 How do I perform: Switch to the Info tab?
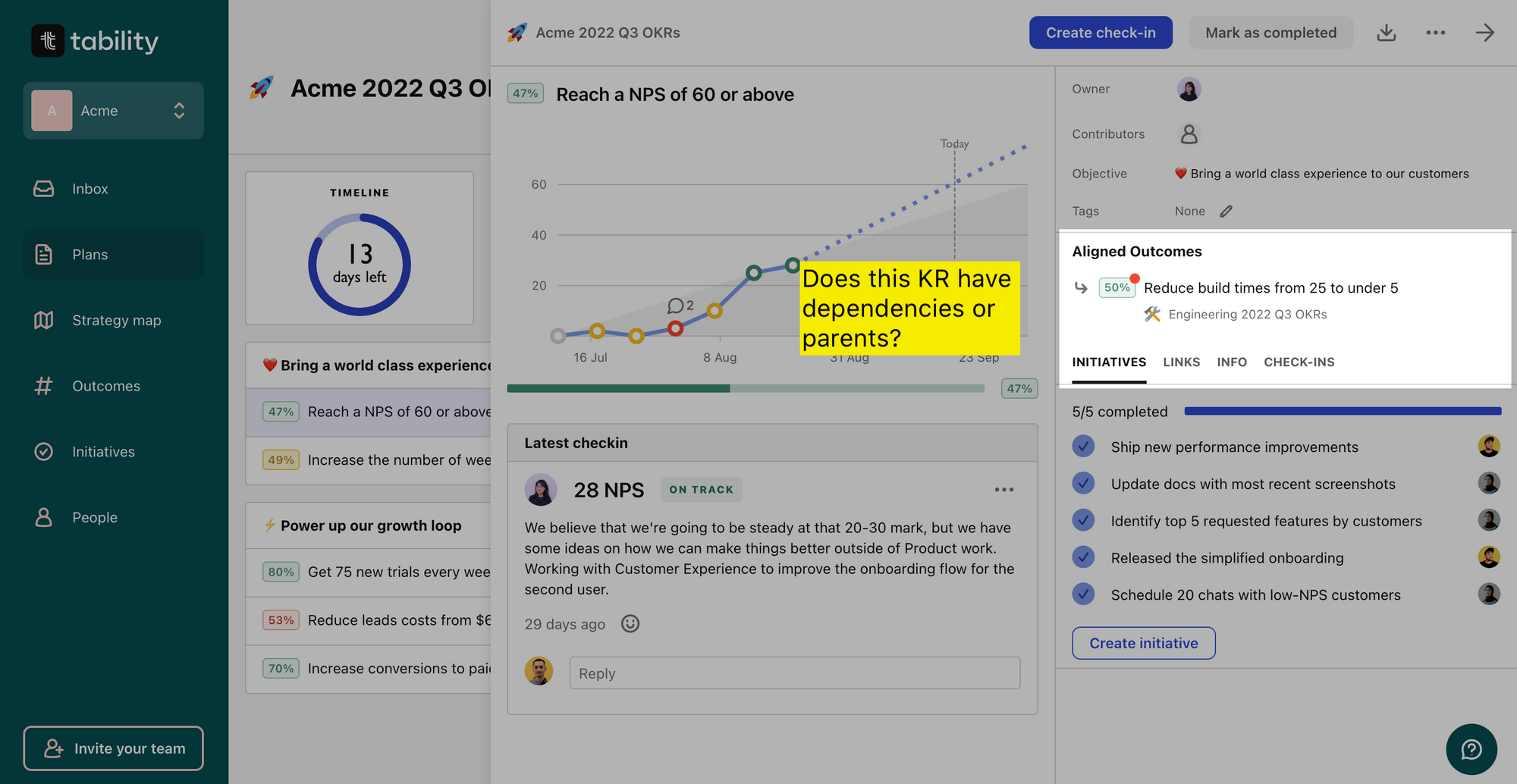tap(1232, 362)
